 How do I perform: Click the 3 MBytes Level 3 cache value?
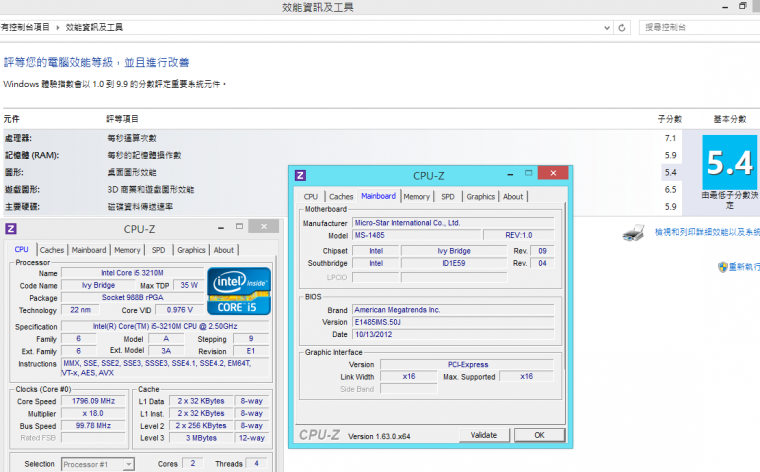201,438
